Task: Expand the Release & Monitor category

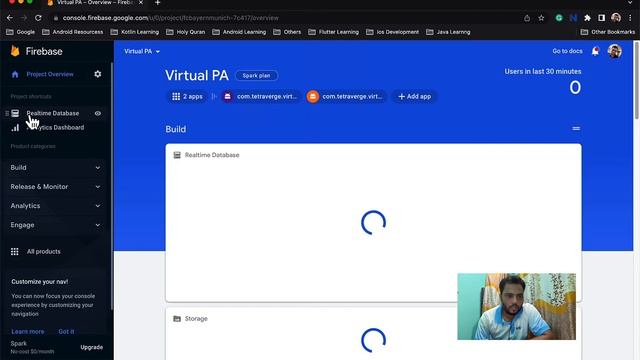Action: pyautogui.click(x=56, y=187)
